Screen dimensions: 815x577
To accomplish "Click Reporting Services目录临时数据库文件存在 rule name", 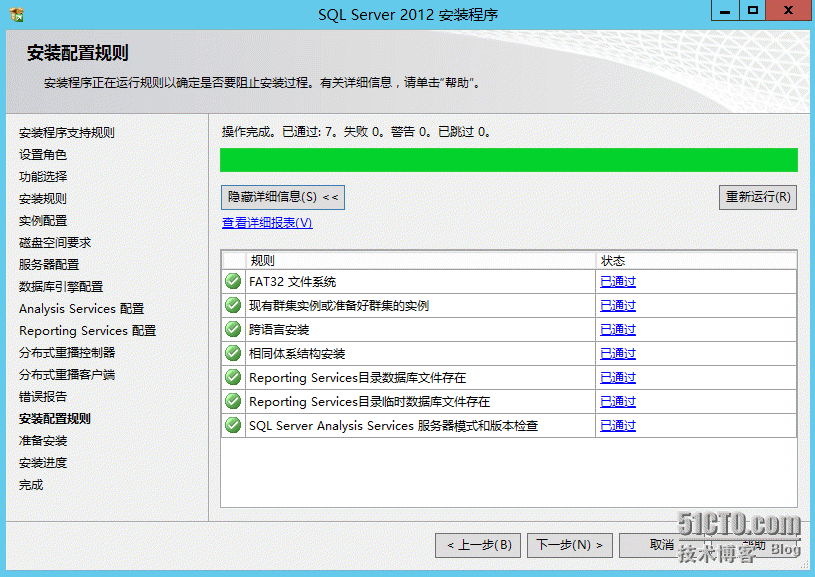I will pyautogui.click(x=370, y=401).
